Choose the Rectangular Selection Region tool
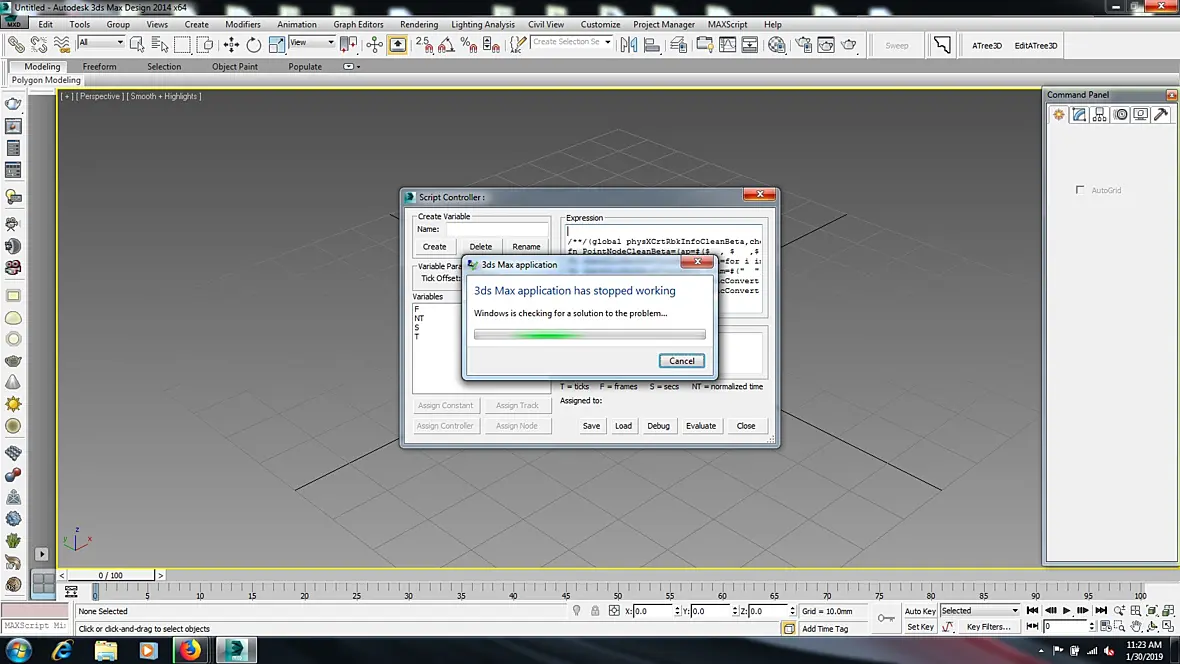Viewport: 1180px width, 664px height. coord(182,45)
